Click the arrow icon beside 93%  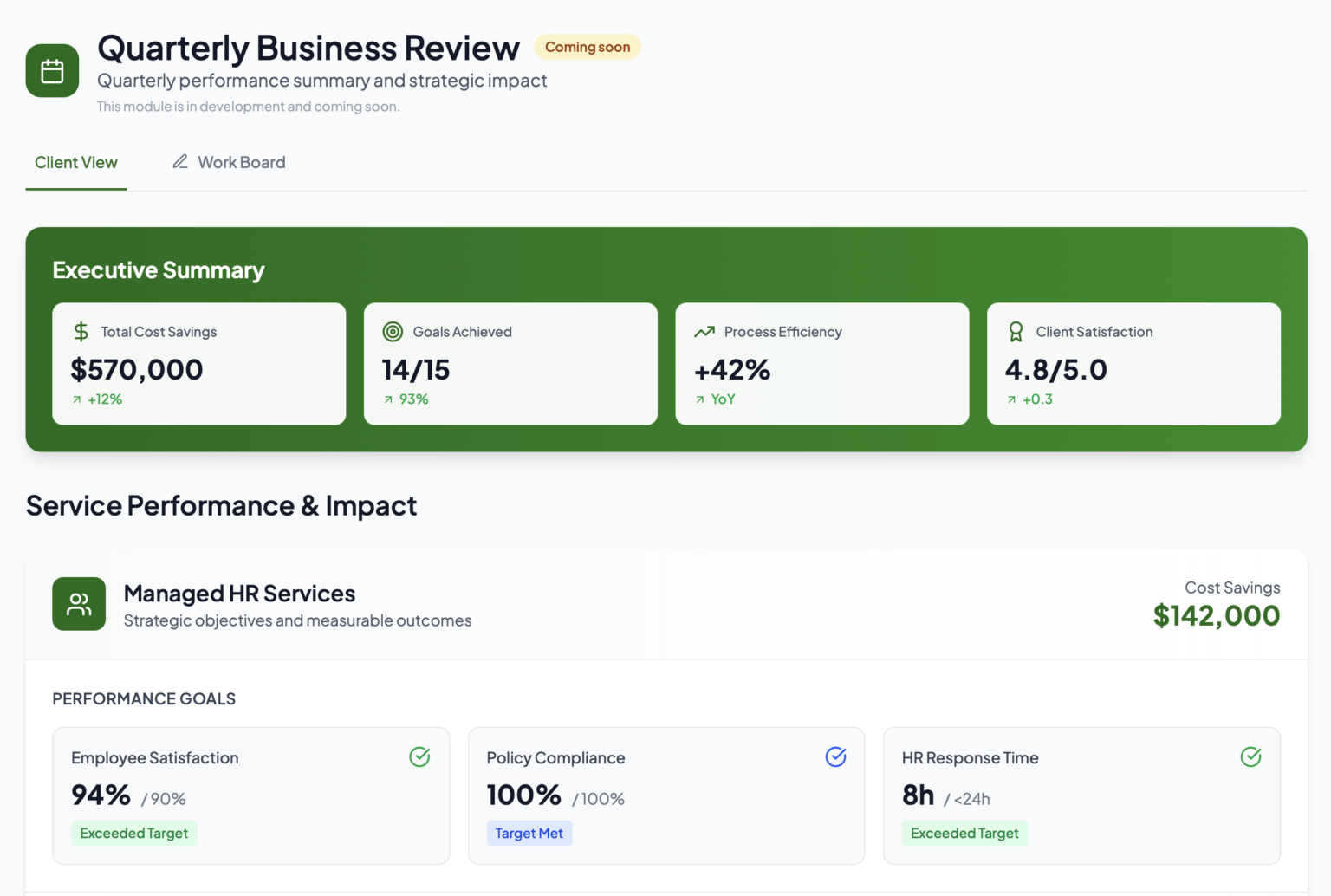pos(388,399)
